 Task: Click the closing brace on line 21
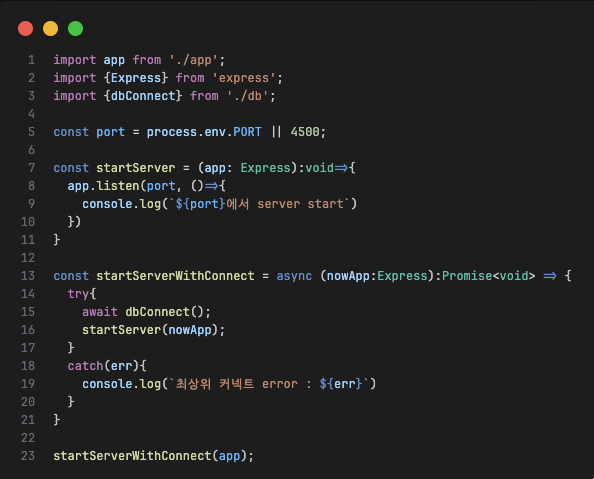[x=56, y=420]
